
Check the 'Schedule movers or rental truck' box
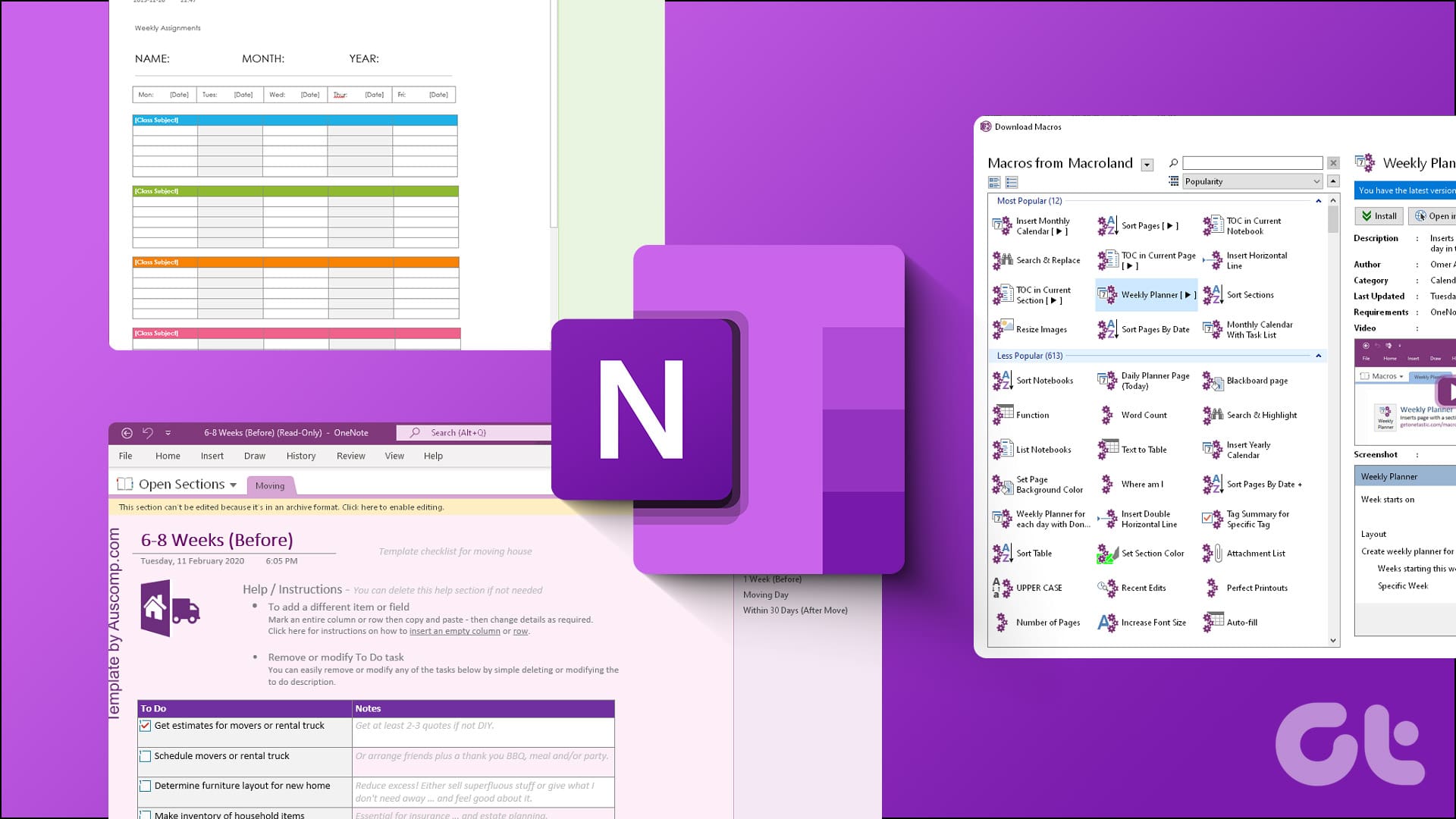[x=145, y=756]
